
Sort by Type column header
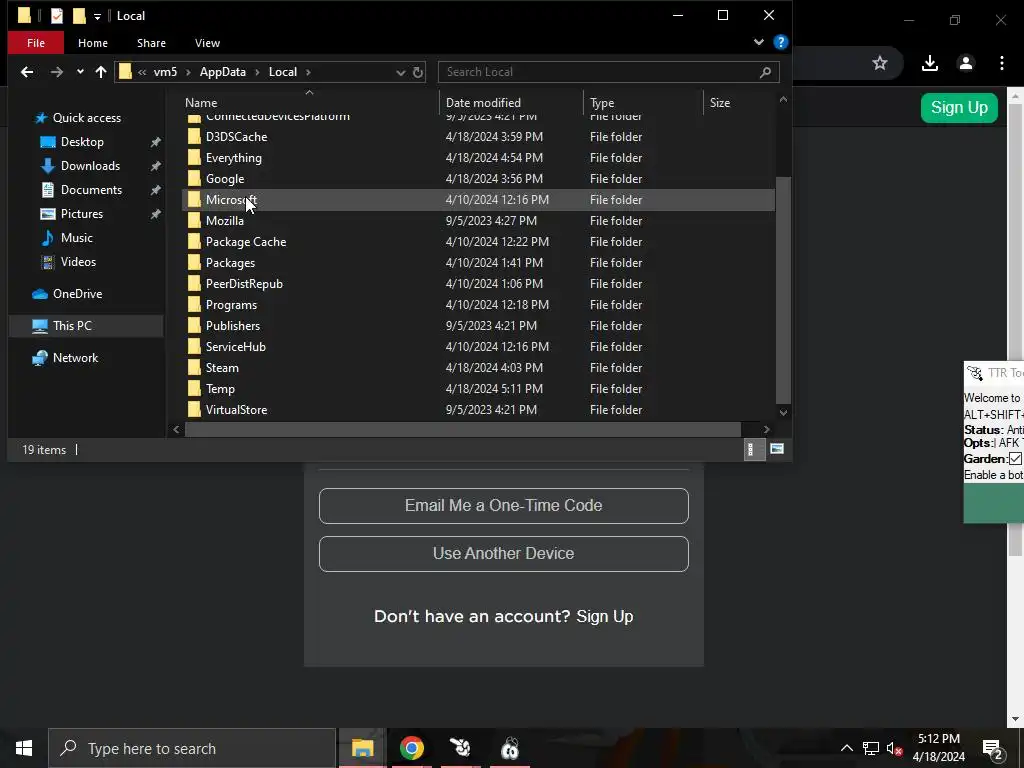602,103
